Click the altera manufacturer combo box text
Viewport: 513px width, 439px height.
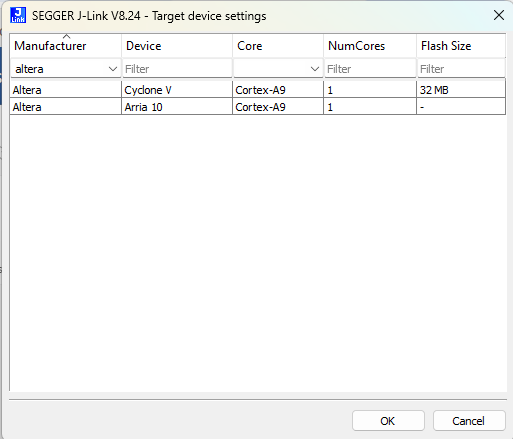[x=29, y=69]
